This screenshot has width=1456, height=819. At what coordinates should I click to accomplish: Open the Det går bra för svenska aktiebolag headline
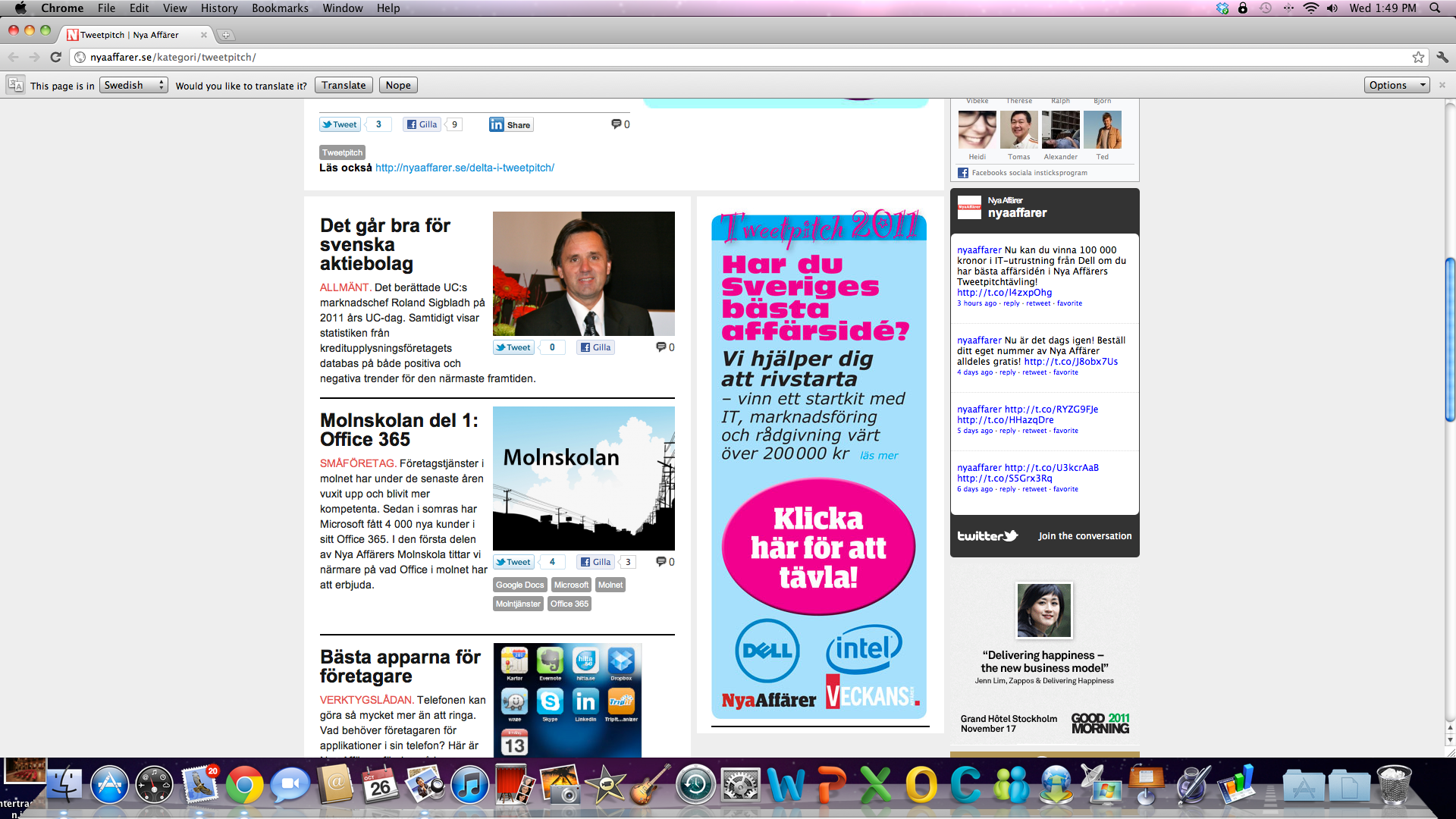(x=384, y=244)
